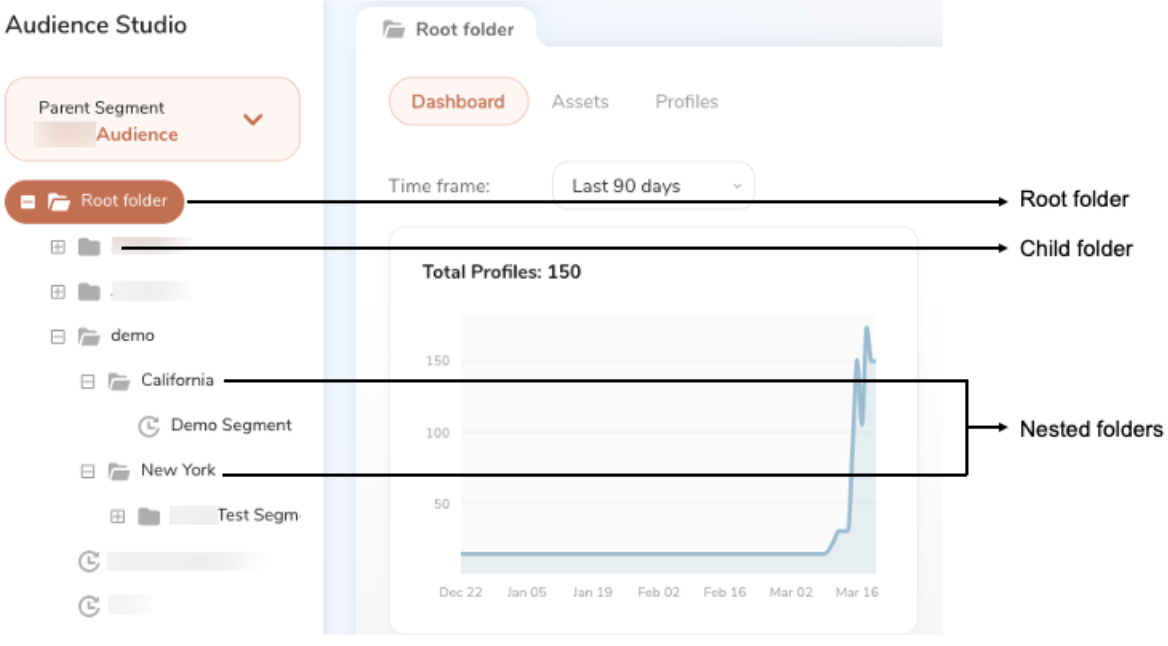The height and width of the screenshot is (646, 1168).
Task: Expand the first child folder under Root
Action: coord(58,247)
